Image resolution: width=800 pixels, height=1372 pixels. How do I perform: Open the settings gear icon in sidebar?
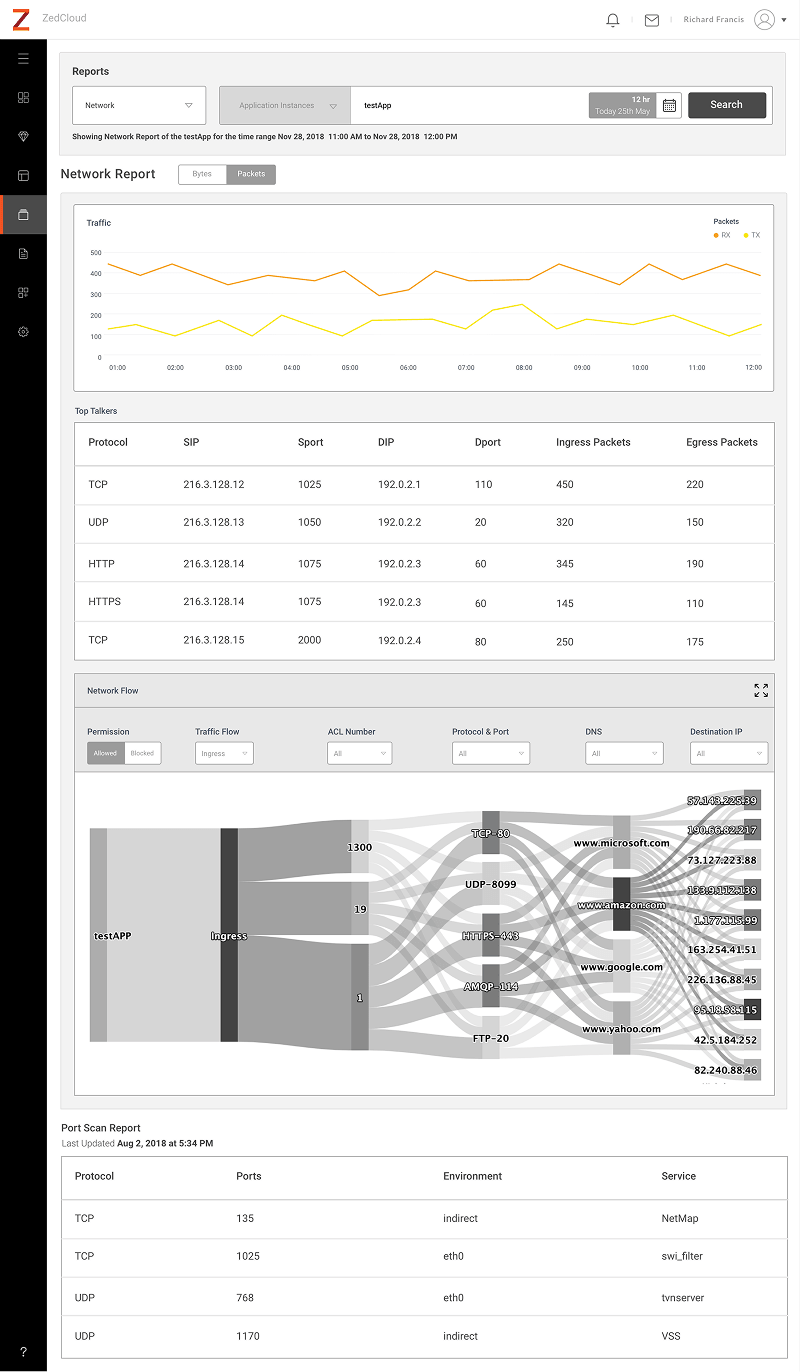click(x=23, y=331)
